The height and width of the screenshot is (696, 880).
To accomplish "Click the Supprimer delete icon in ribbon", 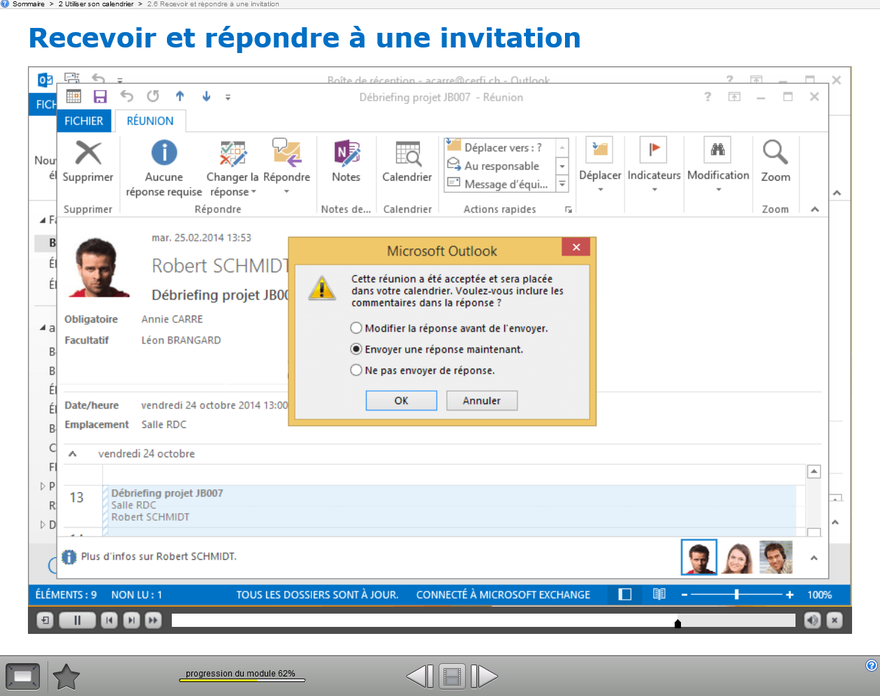I will tap(88, 153).
